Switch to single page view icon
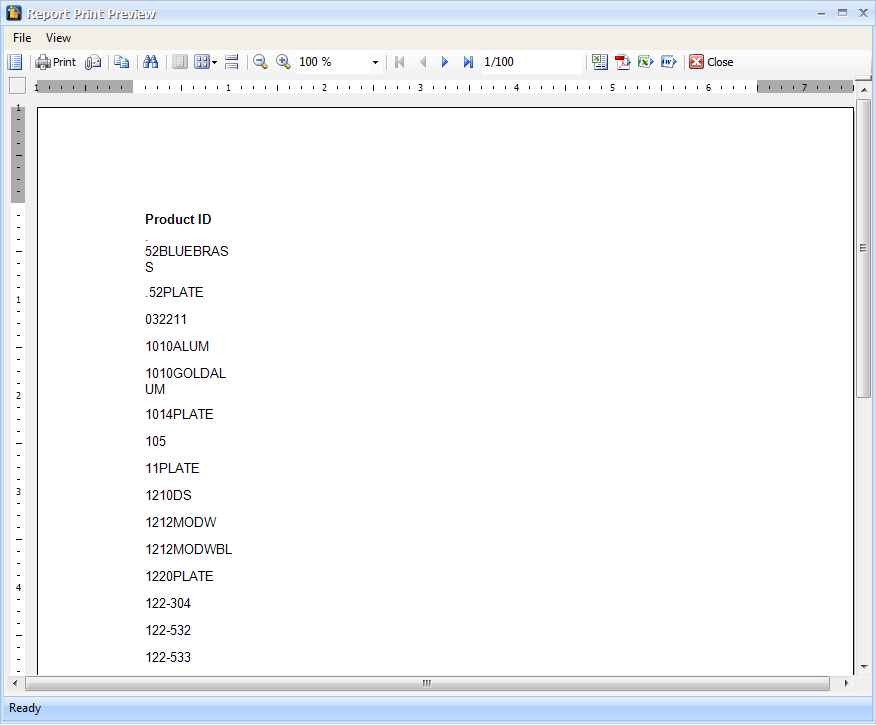This screenshot has width=876, height=725. 179,62
